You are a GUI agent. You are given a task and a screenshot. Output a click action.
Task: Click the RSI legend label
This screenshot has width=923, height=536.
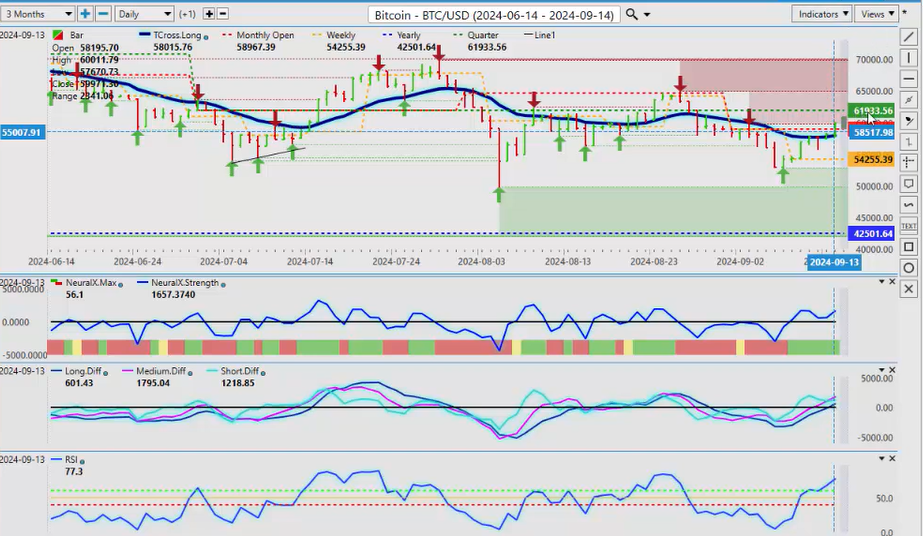pos(71,460)
